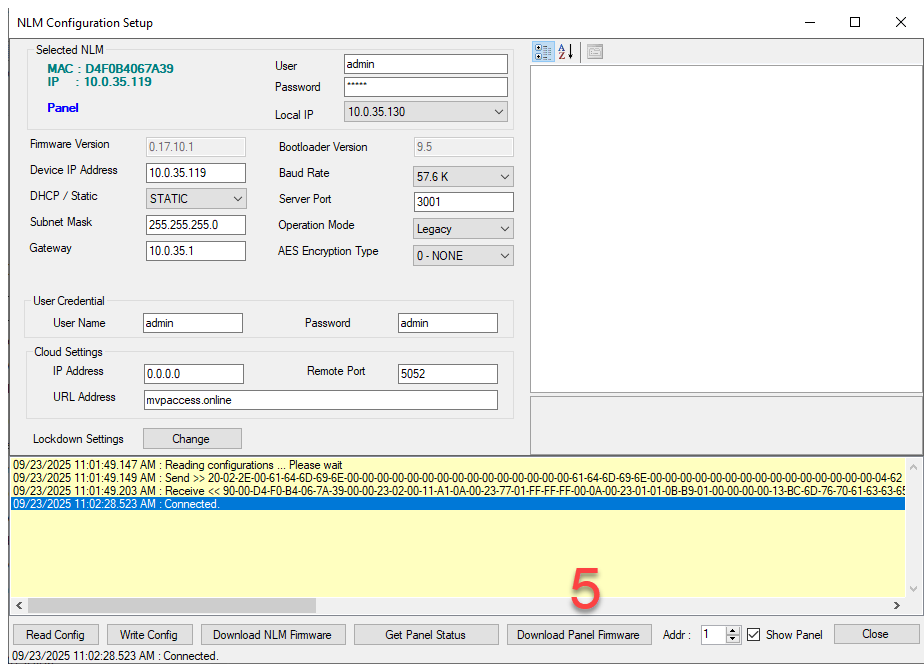Increase Addr value with up arrow
Screen dimensions: 924x664
733,630
